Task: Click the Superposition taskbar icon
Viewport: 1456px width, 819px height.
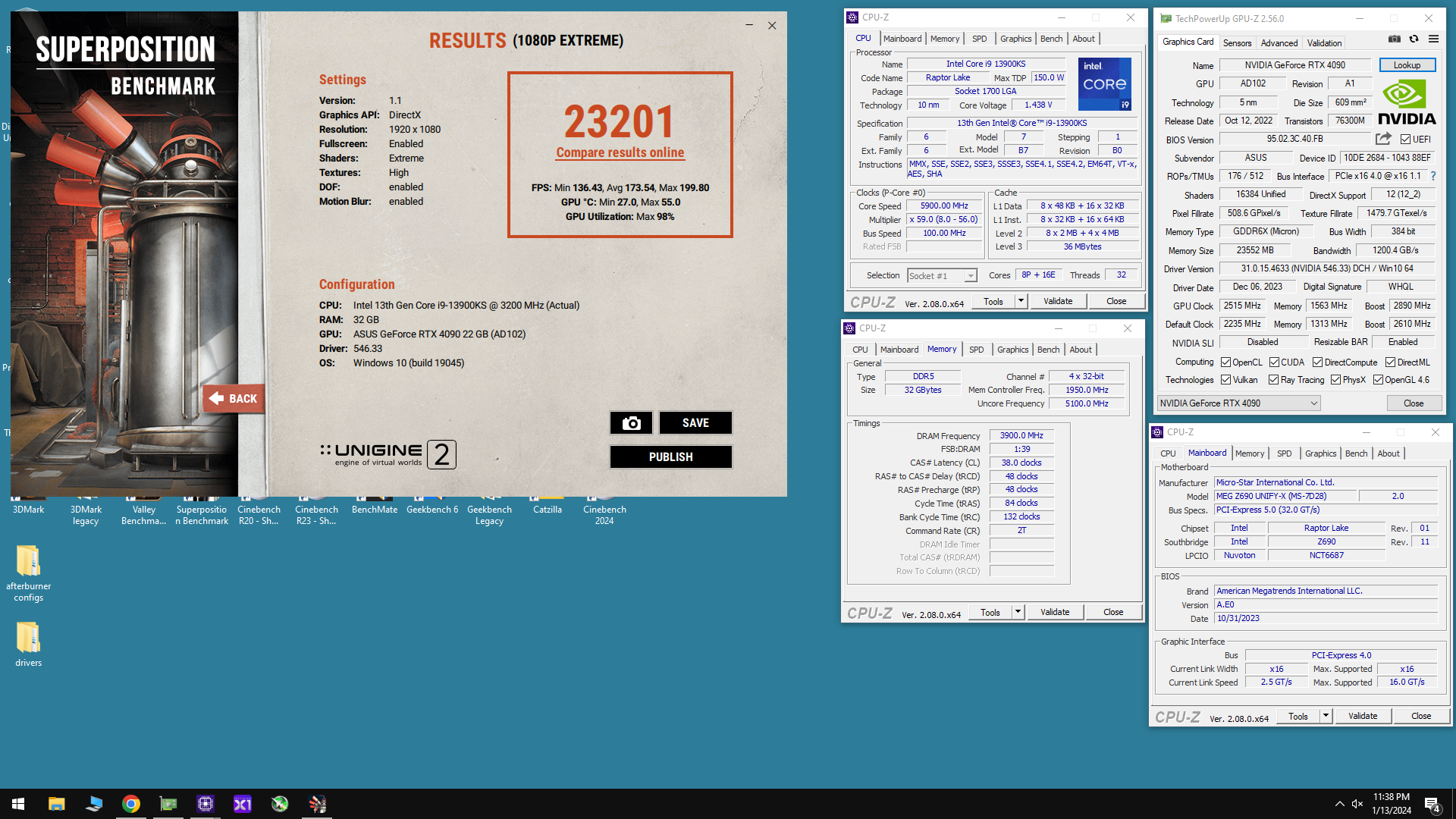Action: [317, 804]
